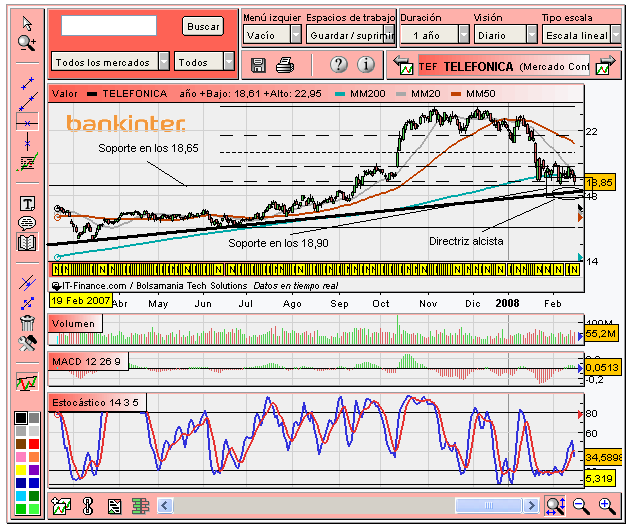Click the chart icon in bottom toolbar
Image resolution: width=630 pixels, height=530 pixels.
61,505
